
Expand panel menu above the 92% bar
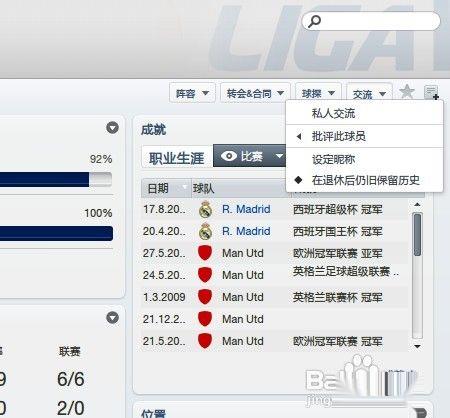click(112, 128)
